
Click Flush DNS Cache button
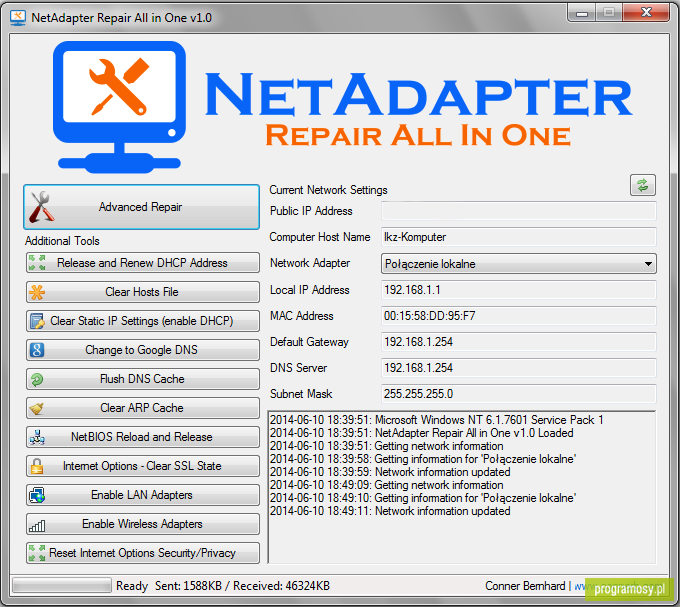143,379
